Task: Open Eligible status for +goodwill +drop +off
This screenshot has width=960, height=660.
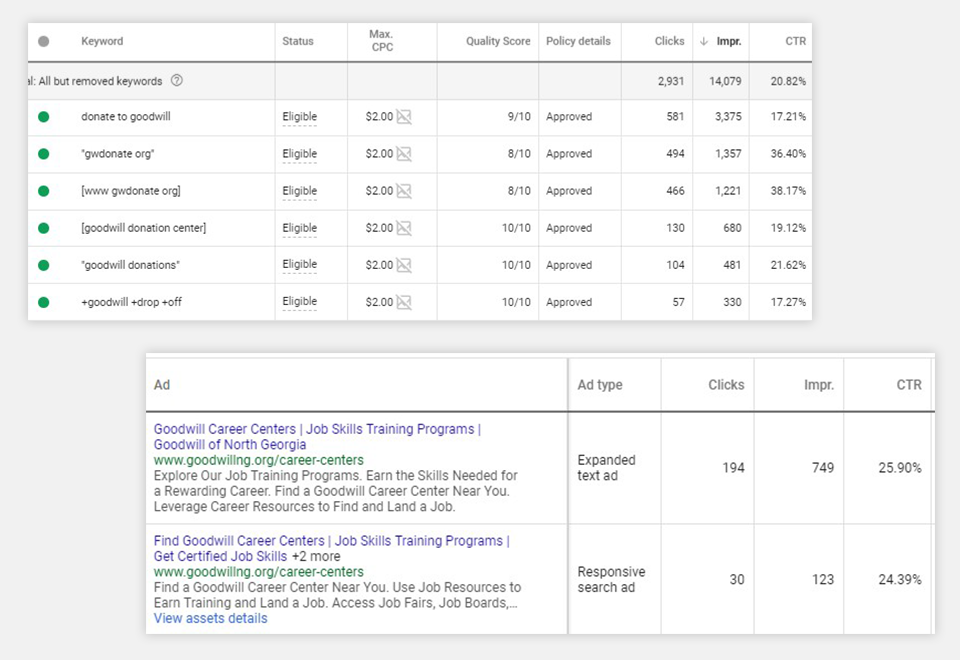Action: pos(299,301)
